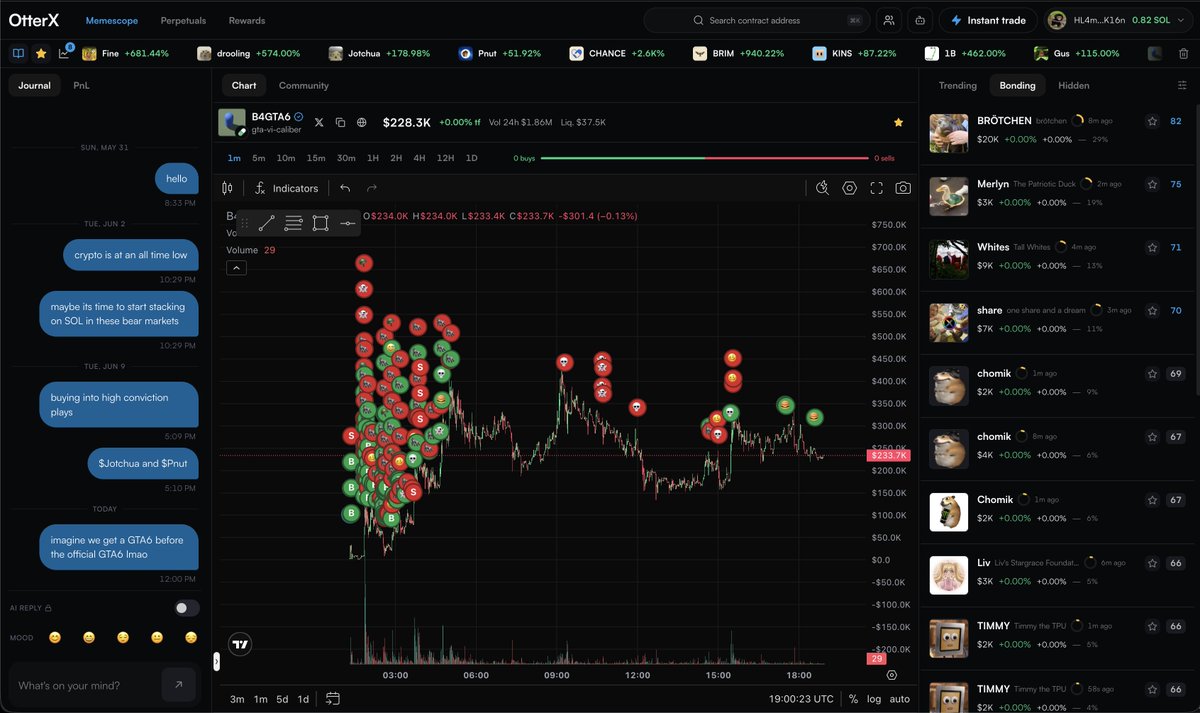The height and width of the screenshot is (713, 1200).
Task: Switch to the Trending tab
Action: pyautogui.click(x=957, y=85)
